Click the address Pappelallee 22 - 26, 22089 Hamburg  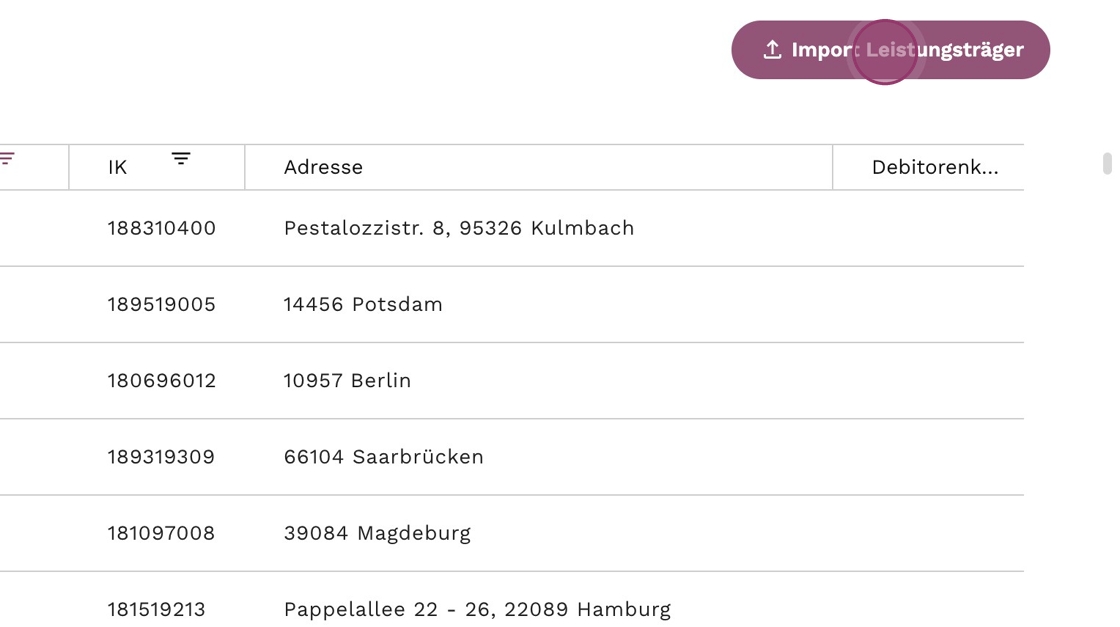coord(477,609)
